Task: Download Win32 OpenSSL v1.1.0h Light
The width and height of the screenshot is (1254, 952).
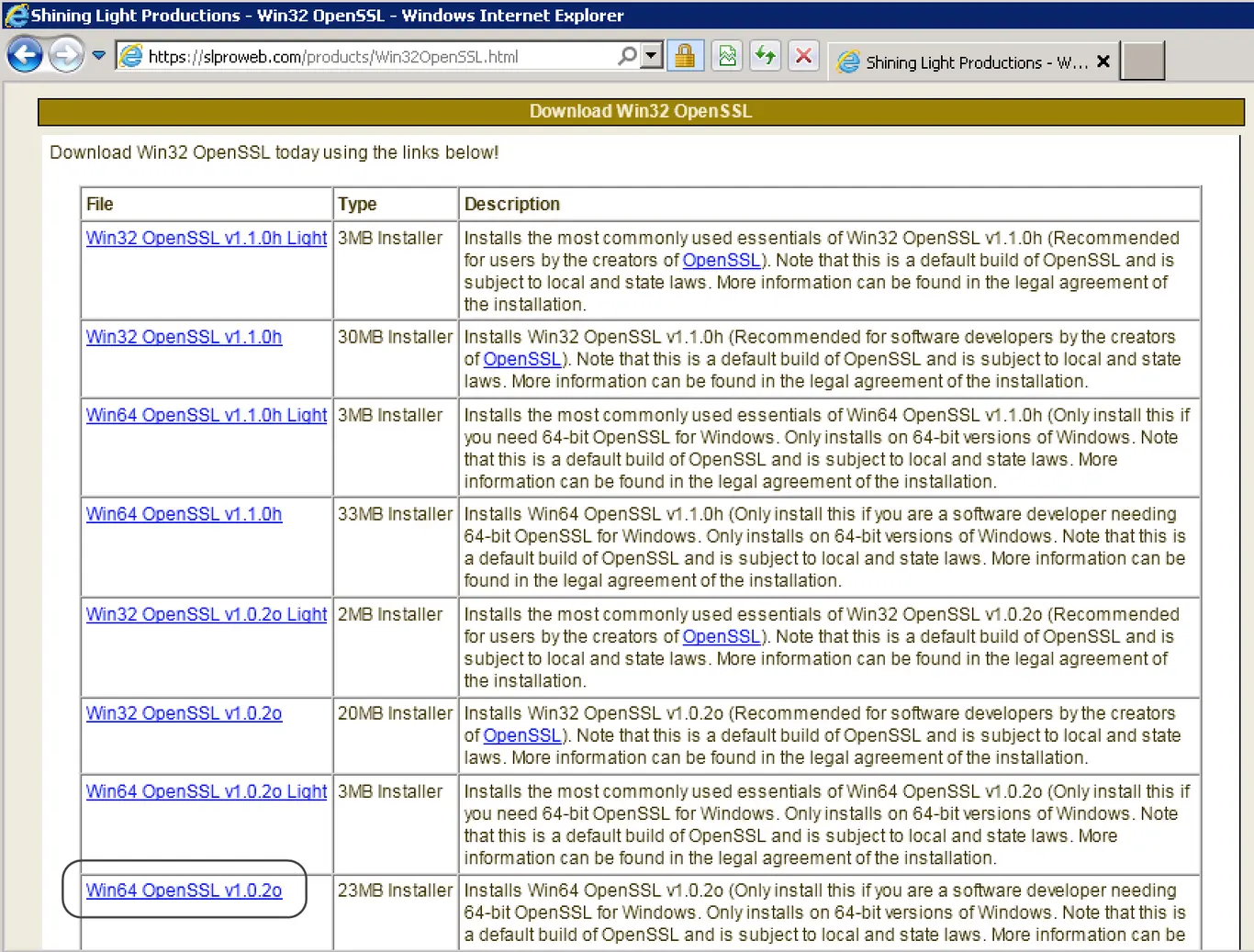Action: tap(207, 238)
